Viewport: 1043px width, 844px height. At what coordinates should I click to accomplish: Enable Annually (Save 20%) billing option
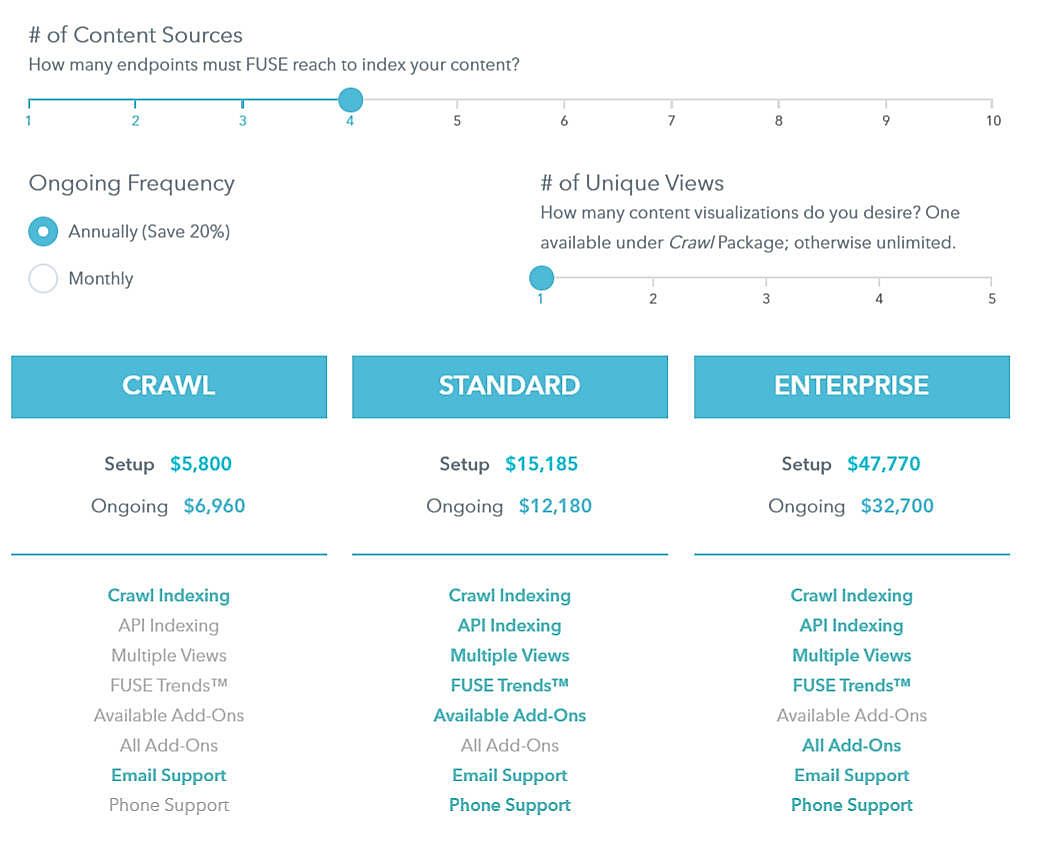click(x=43, y=231)
